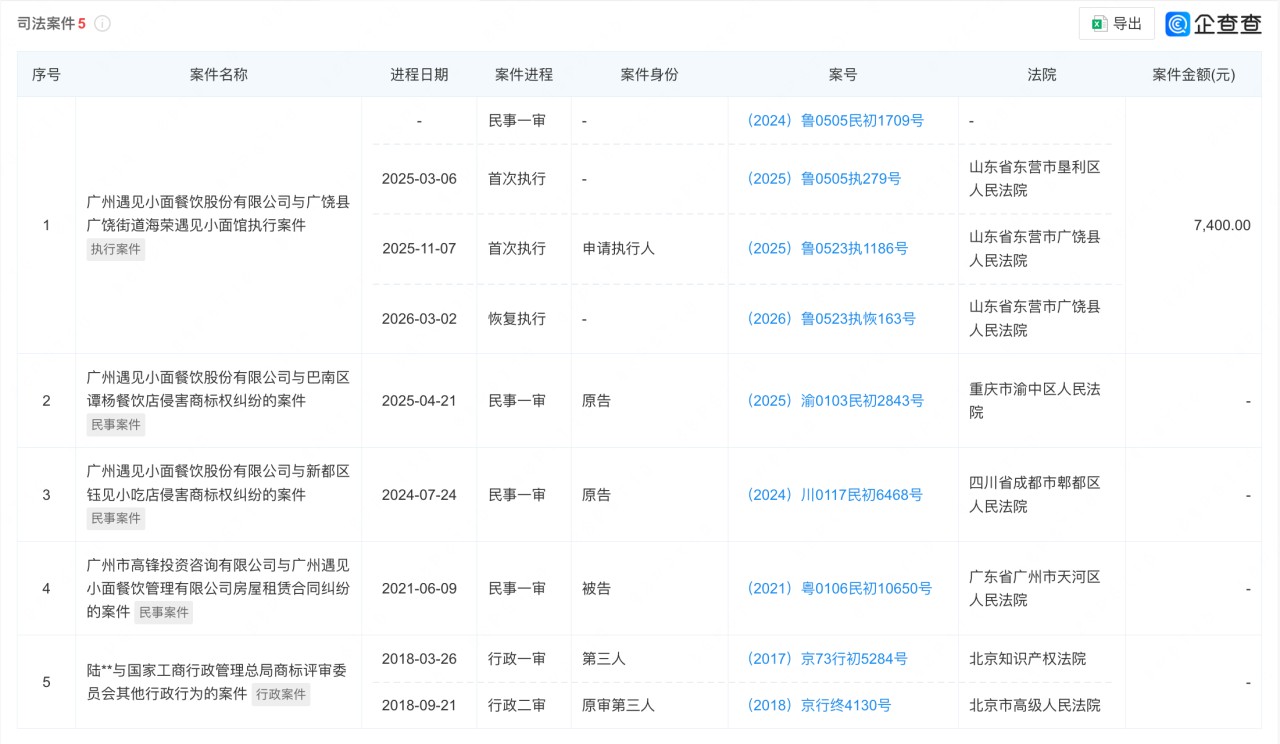Click court cell 重庆市渝中区人民法院
The height and width of the screenshot is (744, 1280).
click(1035, 400)
